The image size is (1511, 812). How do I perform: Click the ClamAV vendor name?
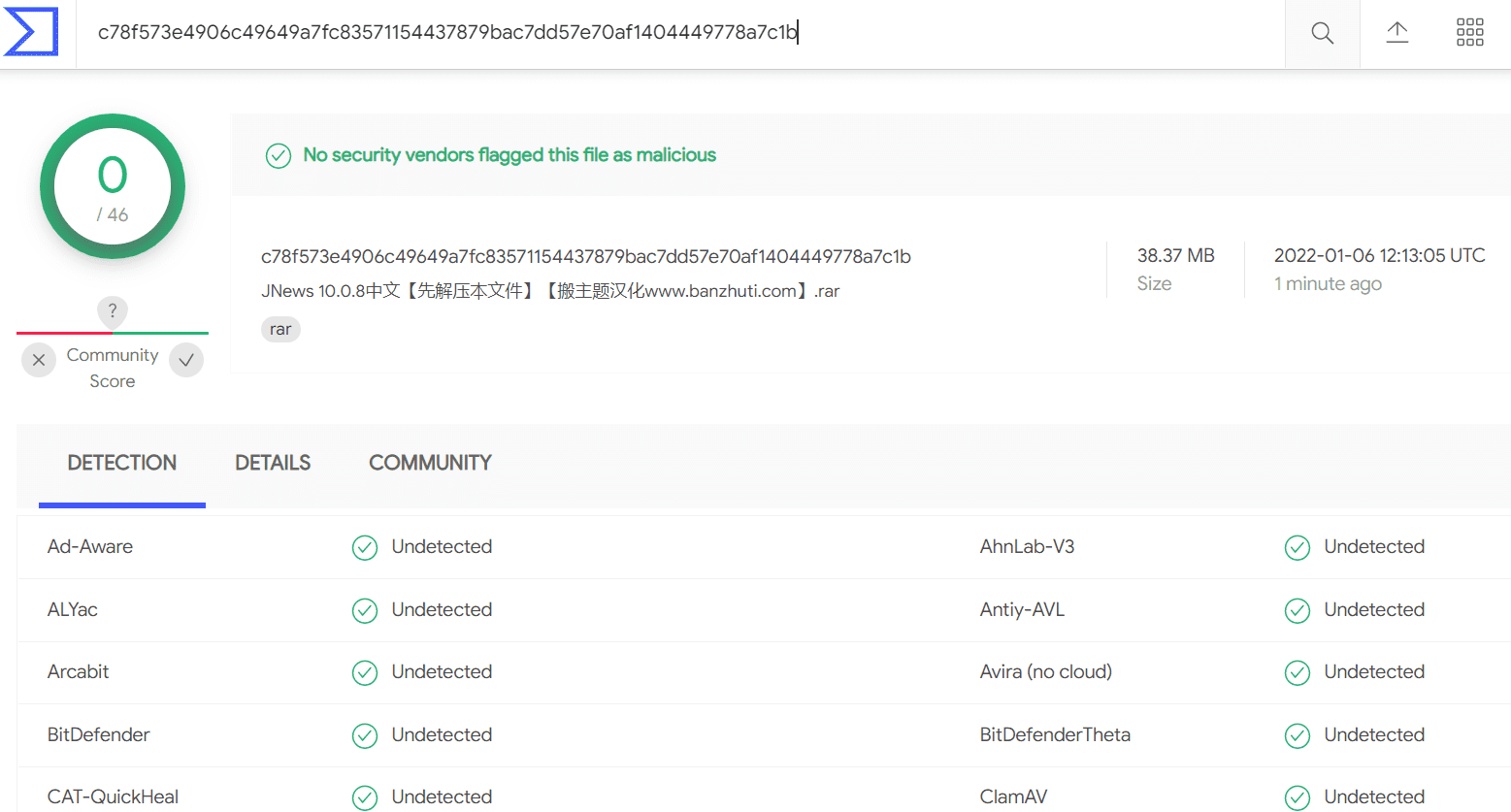(x=1014, y=796)
